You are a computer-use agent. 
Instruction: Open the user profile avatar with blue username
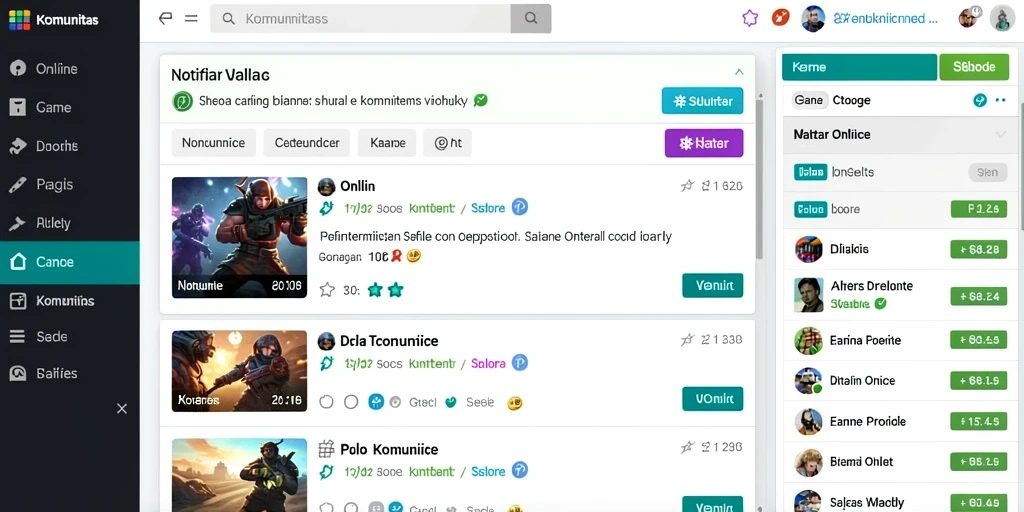point(813,18)
